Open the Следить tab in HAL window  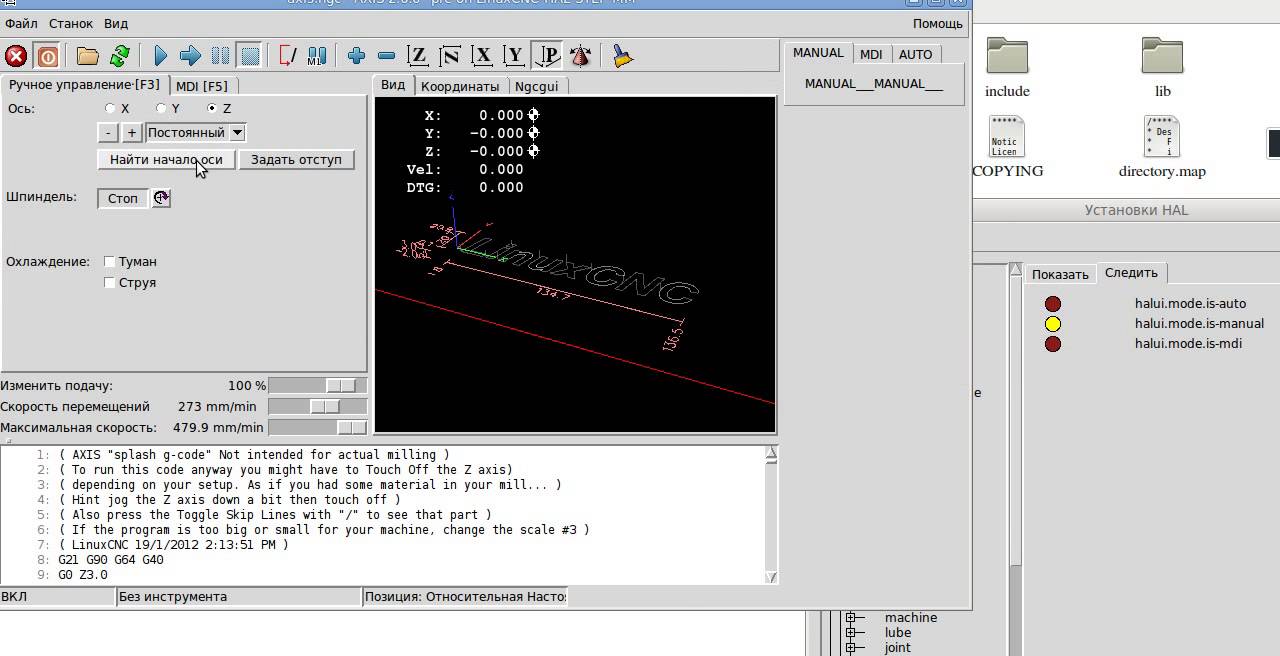1131,273
